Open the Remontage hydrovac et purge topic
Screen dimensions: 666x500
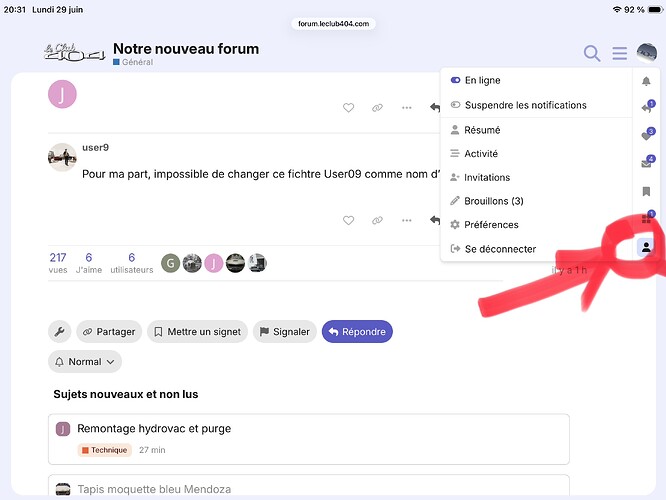tap(154, 428)
